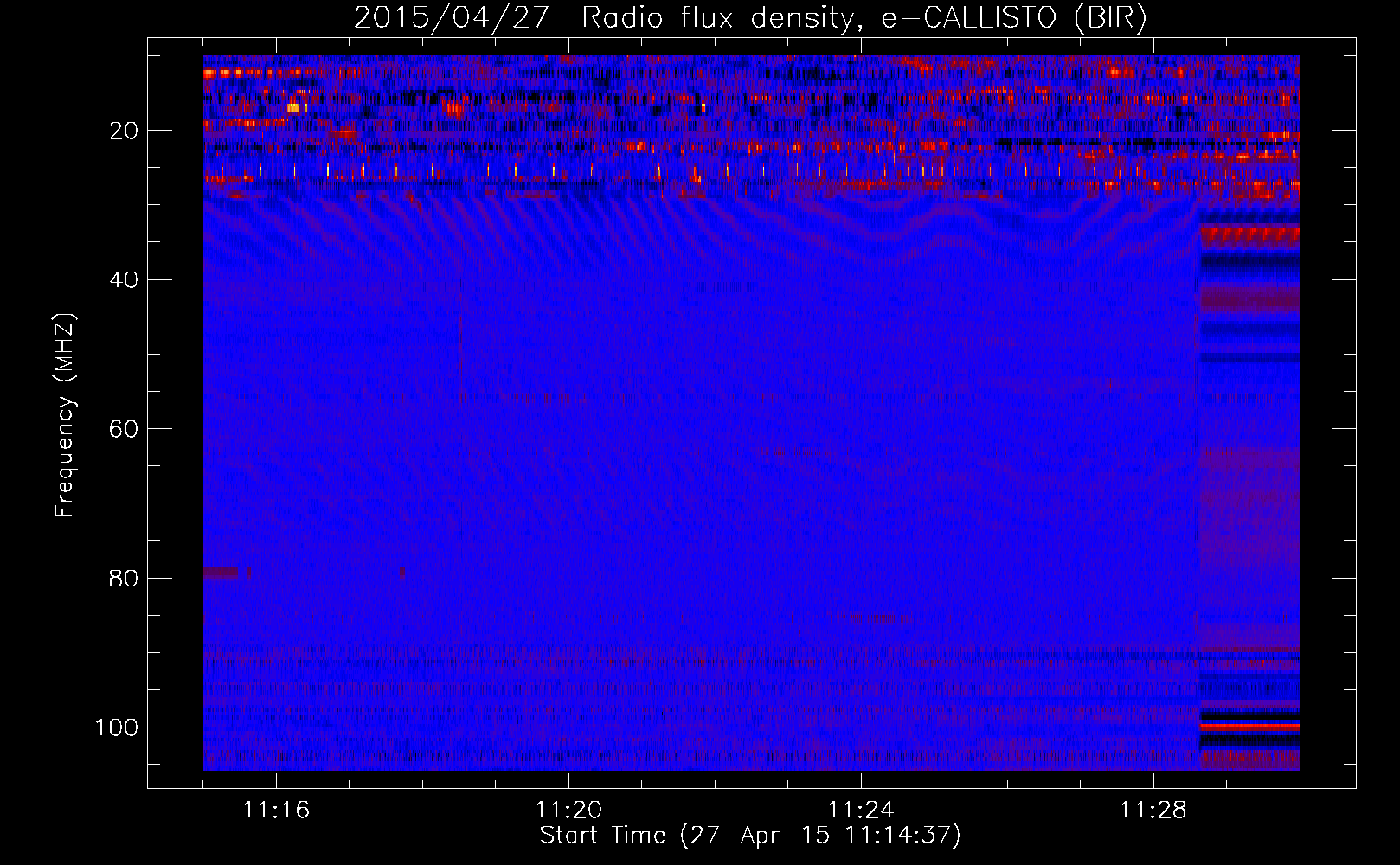Select the "Frequency (MHZ)" y-axis label
The height and width of the screenshot is (865, 1400).
point(65,415)
